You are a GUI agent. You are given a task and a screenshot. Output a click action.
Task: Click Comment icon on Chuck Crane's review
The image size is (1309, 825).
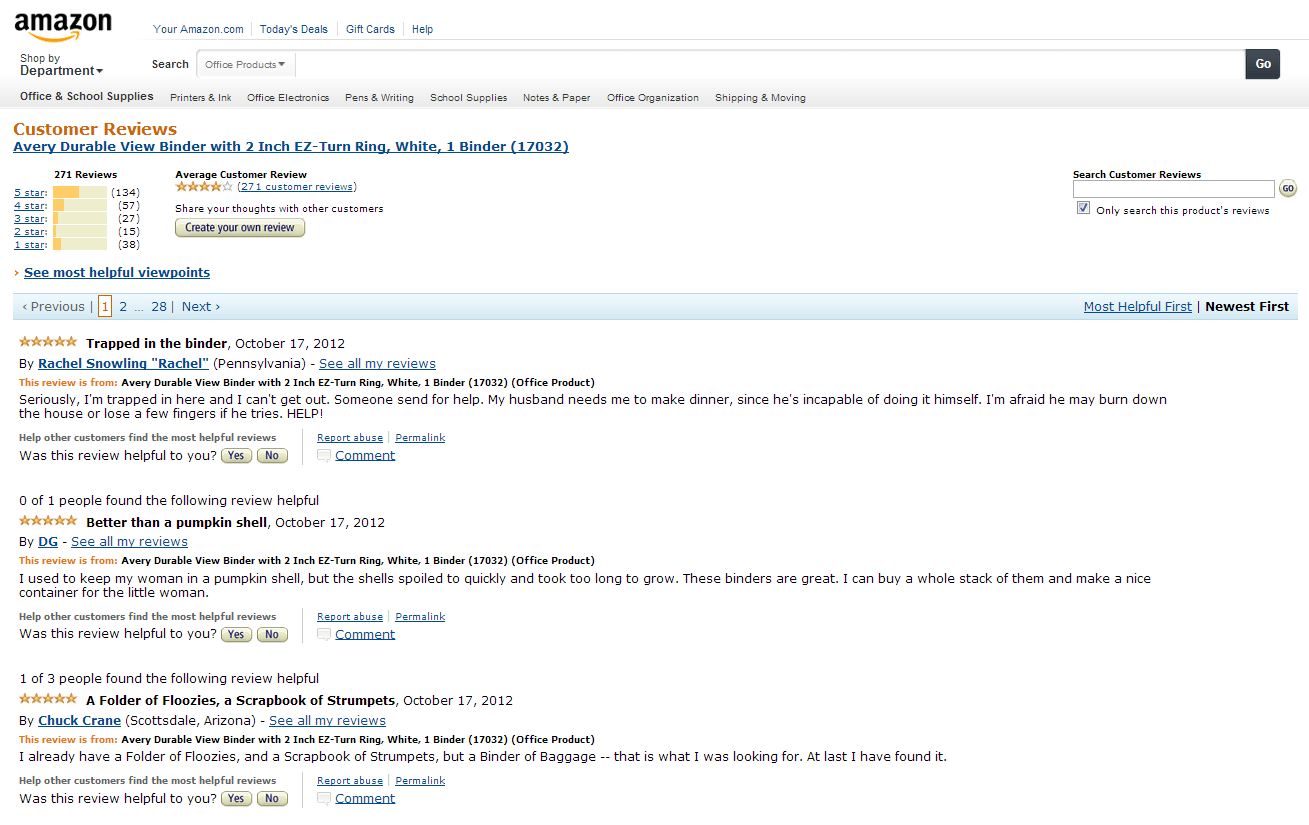point(324,799)
